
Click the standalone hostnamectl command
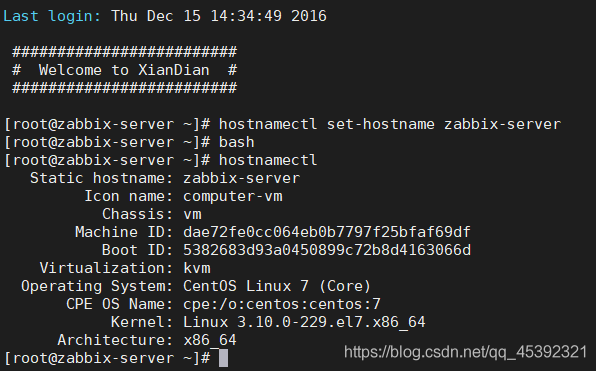pyautogui.click(x=268, y=160)
